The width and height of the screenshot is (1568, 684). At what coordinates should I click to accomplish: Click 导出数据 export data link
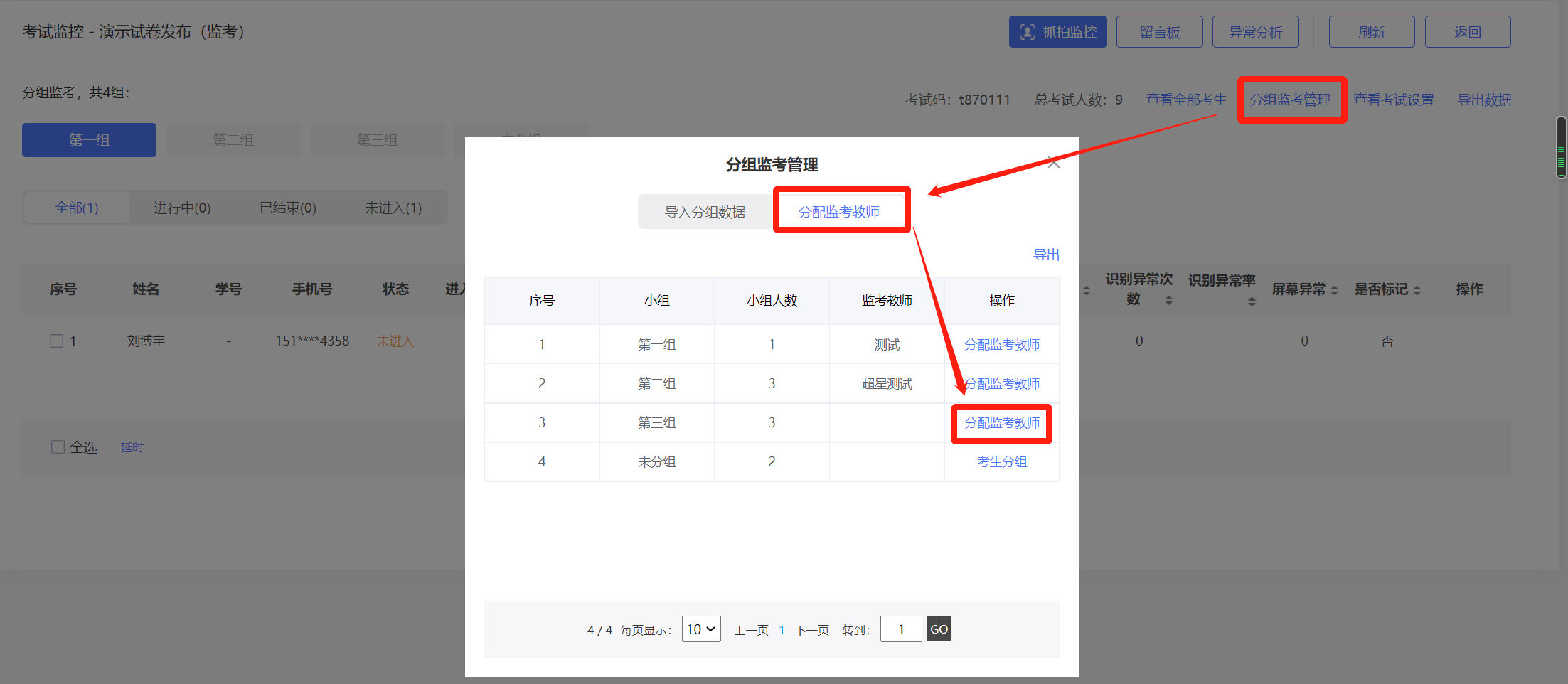coord(1484,100)
